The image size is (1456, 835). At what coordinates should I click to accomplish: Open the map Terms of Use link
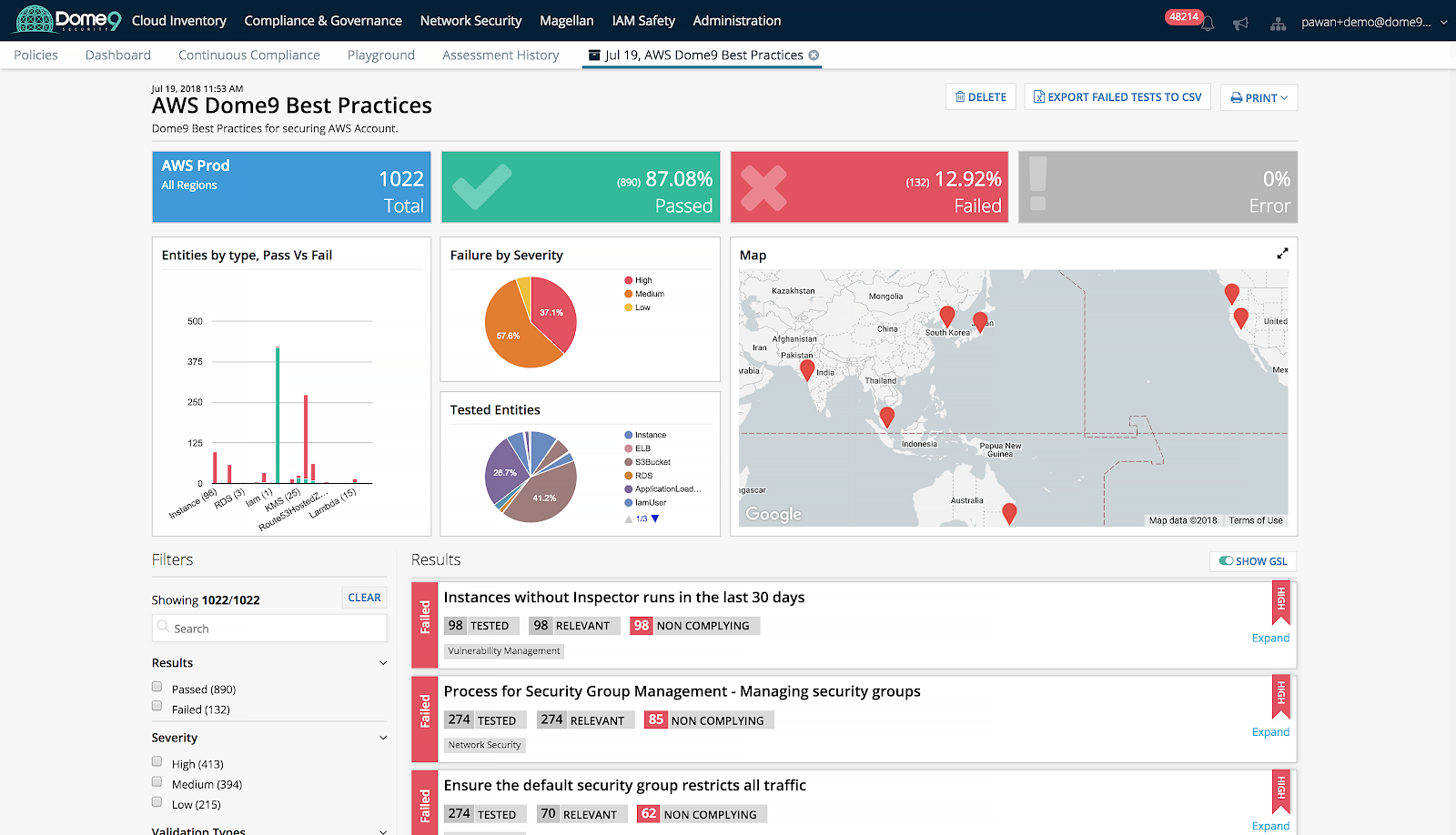[1256, 520]
